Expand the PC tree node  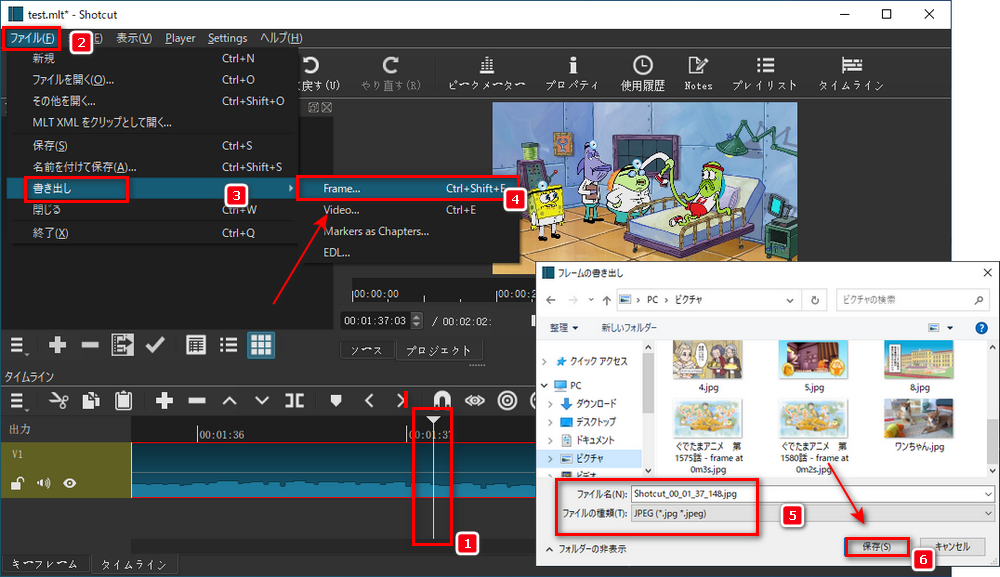coord(544,385)
